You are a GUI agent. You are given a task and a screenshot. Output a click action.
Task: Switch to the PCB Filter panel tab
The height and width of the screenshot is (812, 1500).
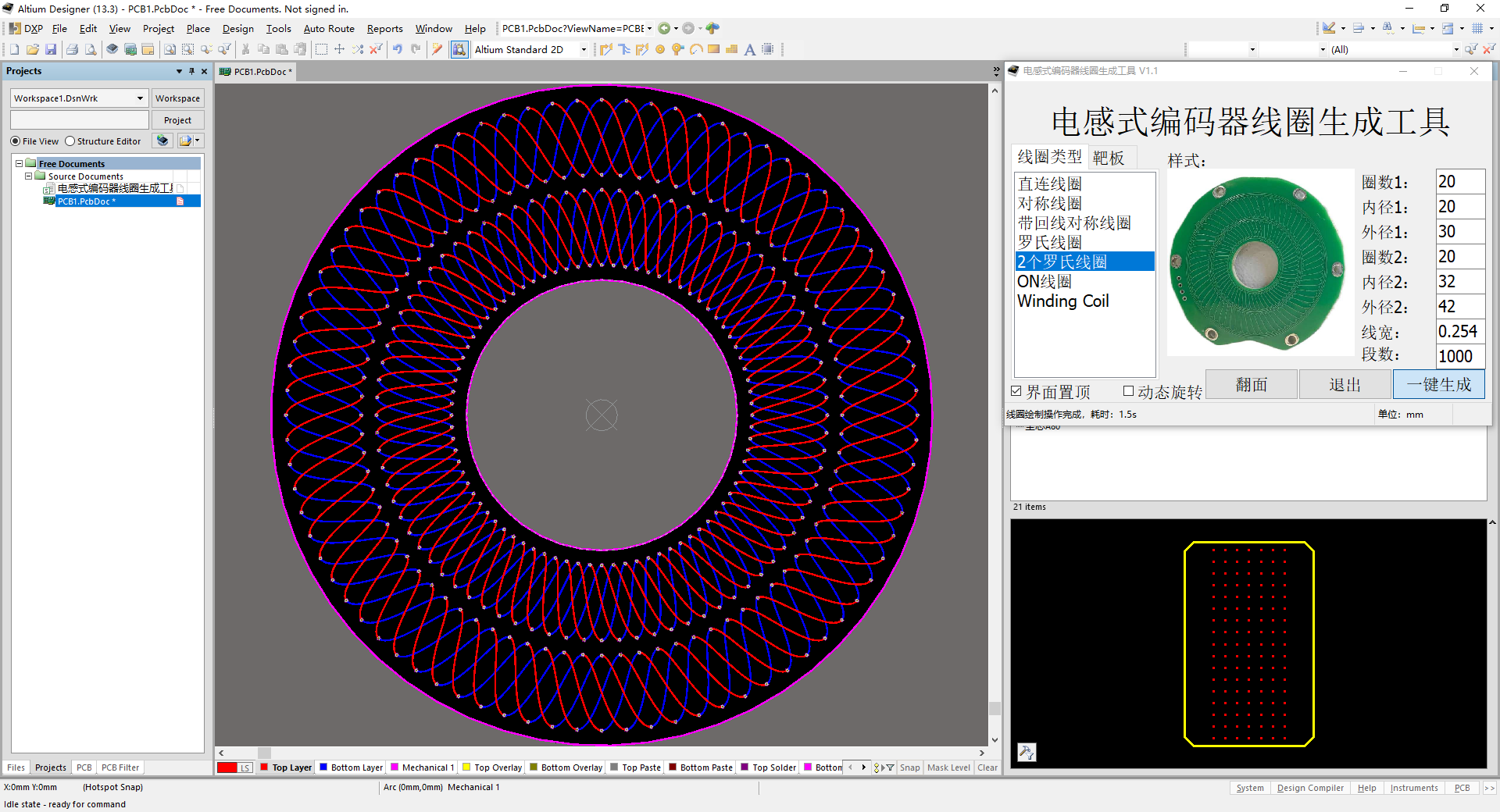tap(120, 767)
